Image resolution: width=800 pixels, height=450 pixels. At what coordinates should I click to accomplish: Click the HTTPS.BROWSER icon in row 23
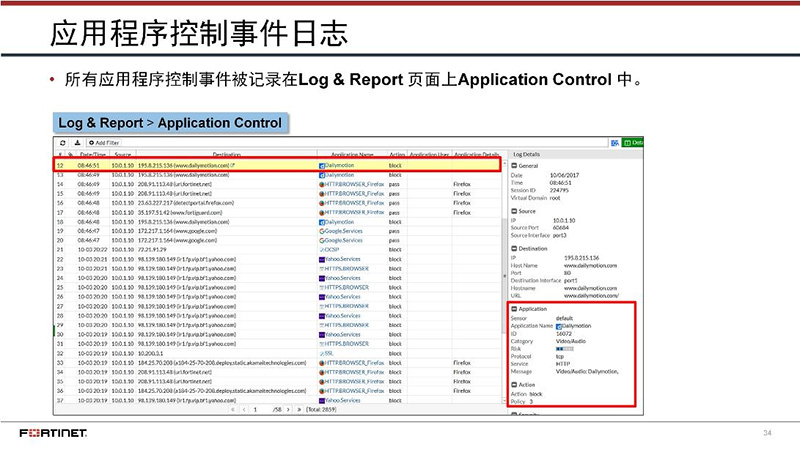[322, 269]
